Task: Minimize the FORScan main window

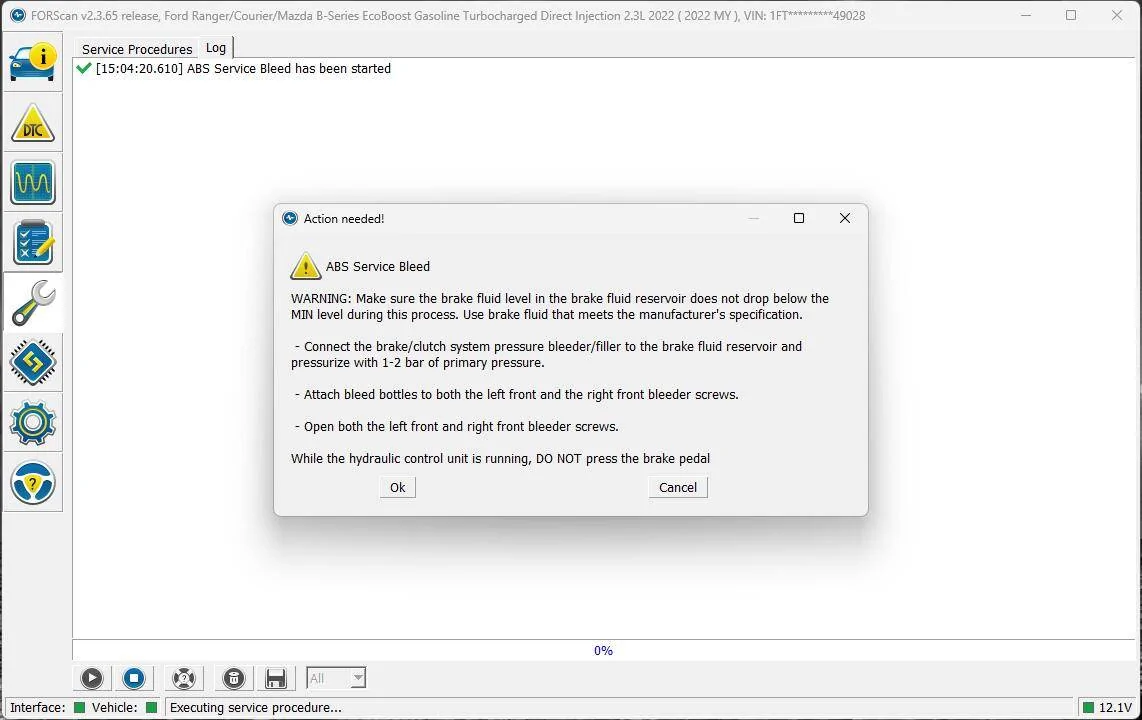Action: 1025,15
